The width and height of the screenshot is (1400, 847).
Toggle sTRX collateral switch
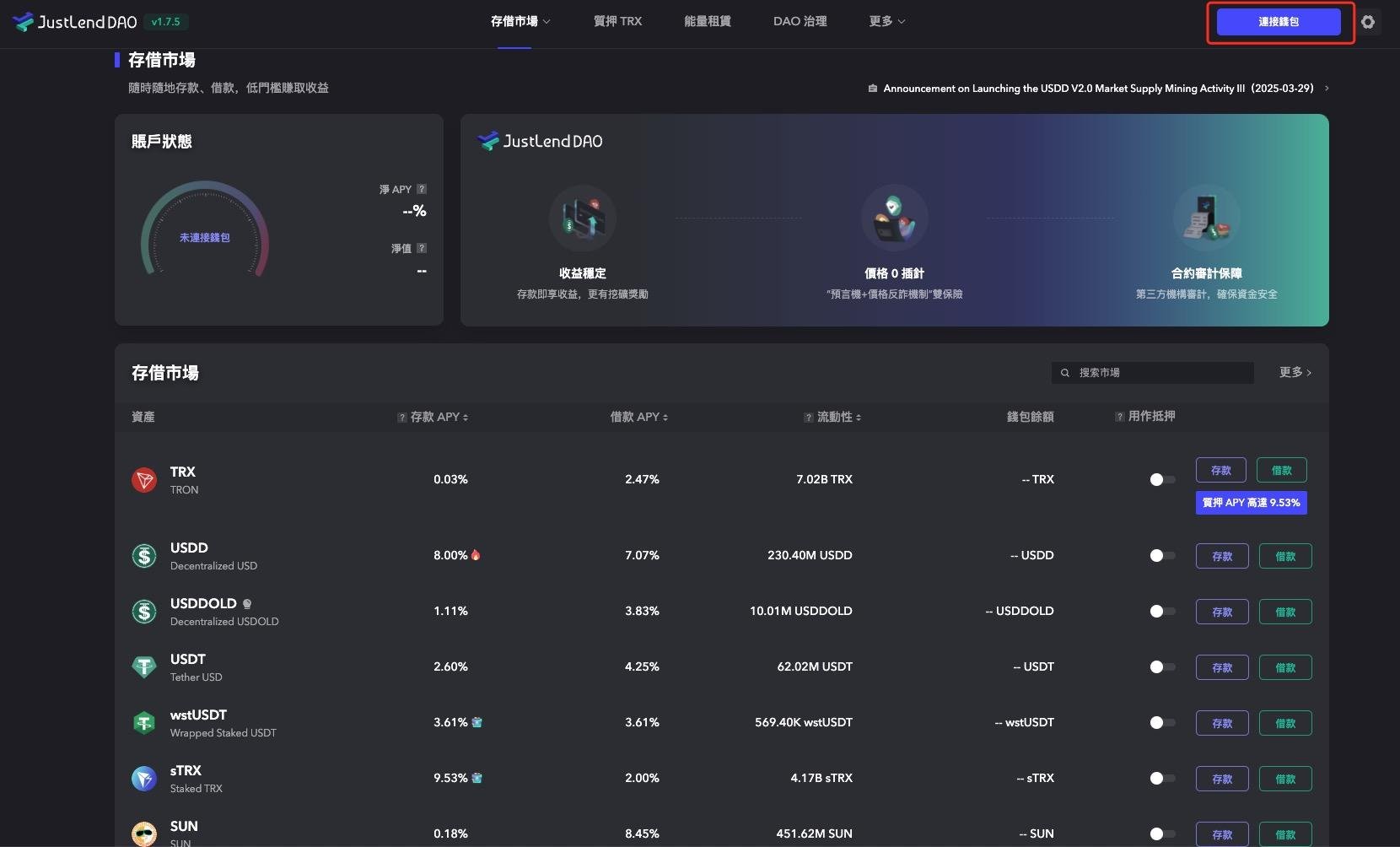pyautogui.click(x=1162, y=779)
